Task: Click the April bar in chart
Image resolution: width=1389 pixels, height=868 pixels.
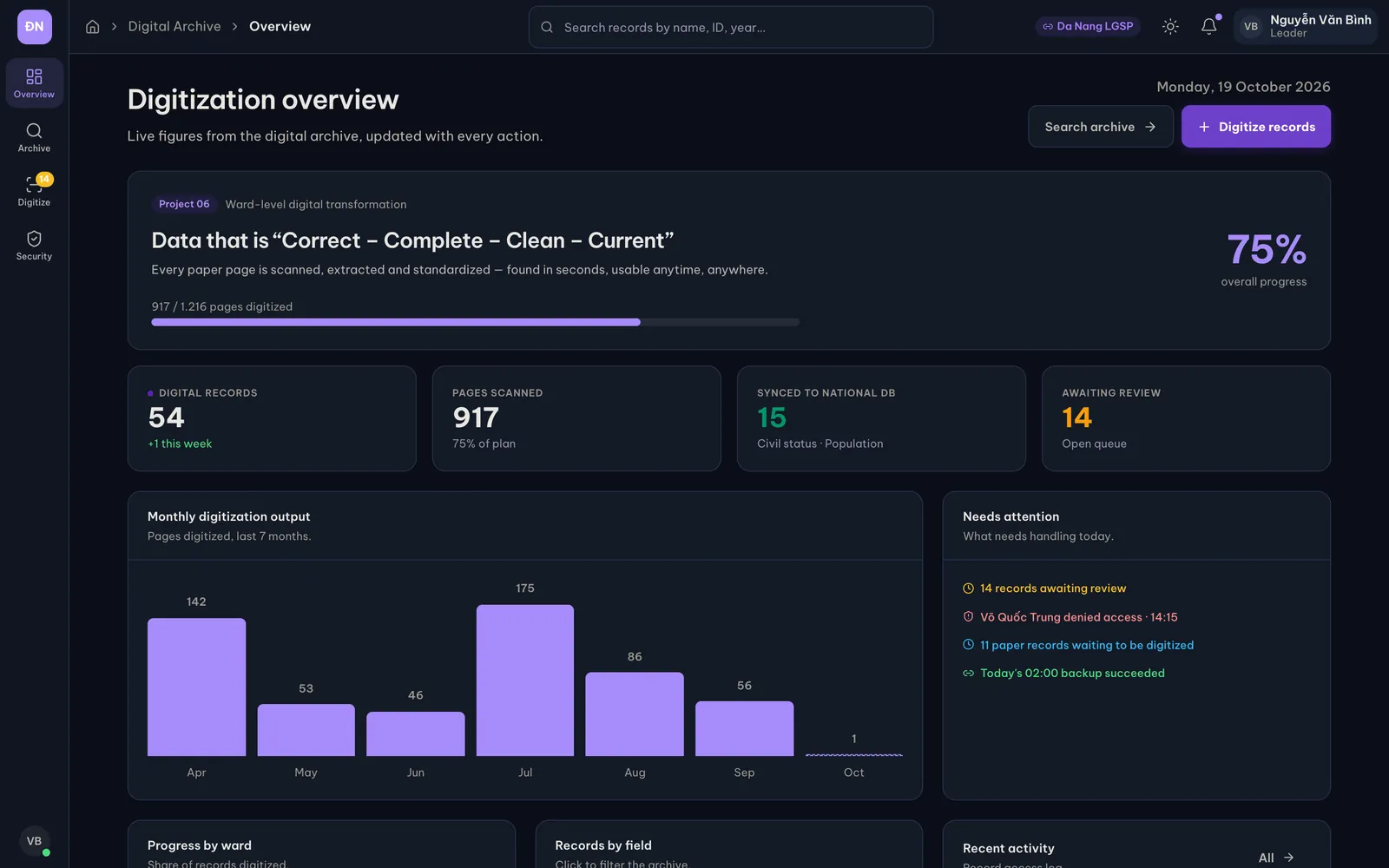Action: tap(197, 687)
